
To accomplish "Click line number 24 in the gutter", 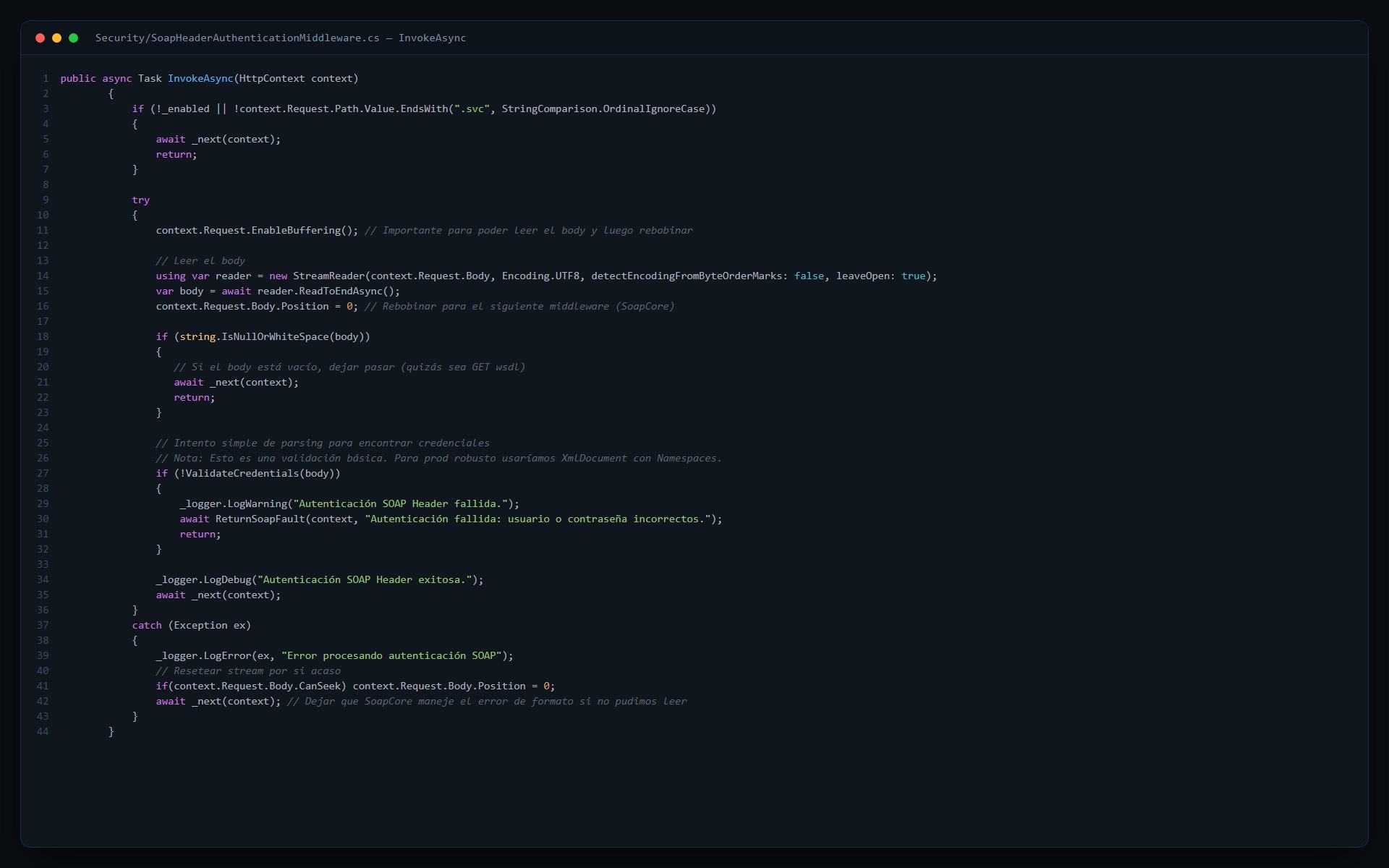I will click(43, 427).
